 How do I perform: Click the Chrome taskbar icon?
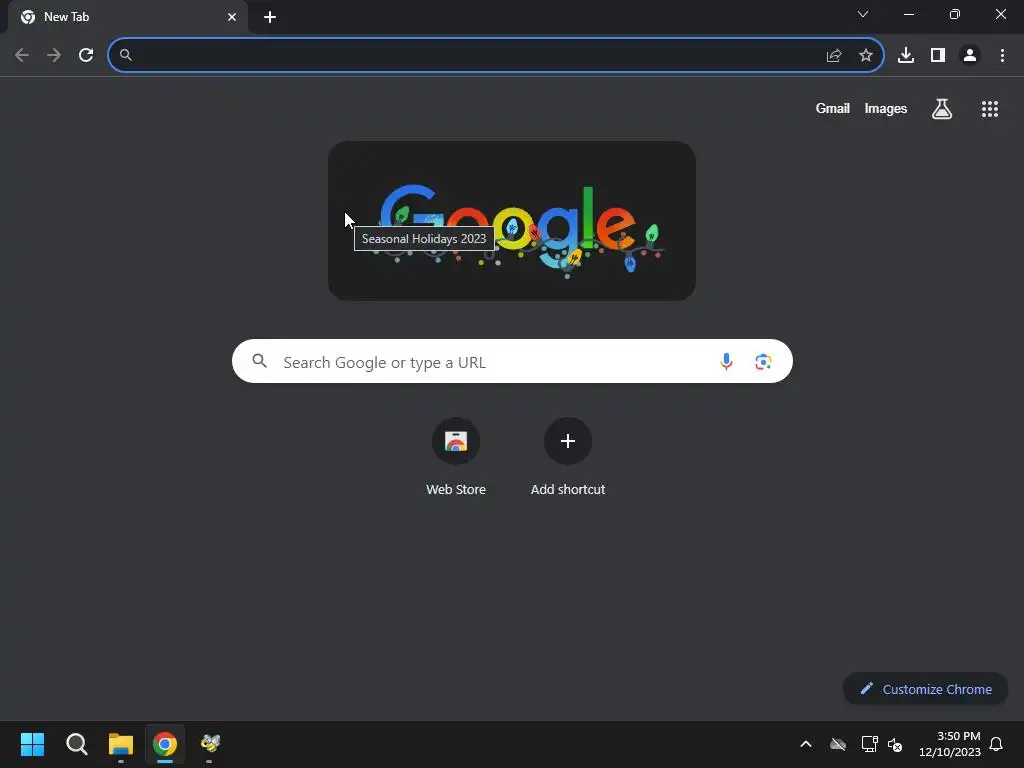[x=165, y=744]
